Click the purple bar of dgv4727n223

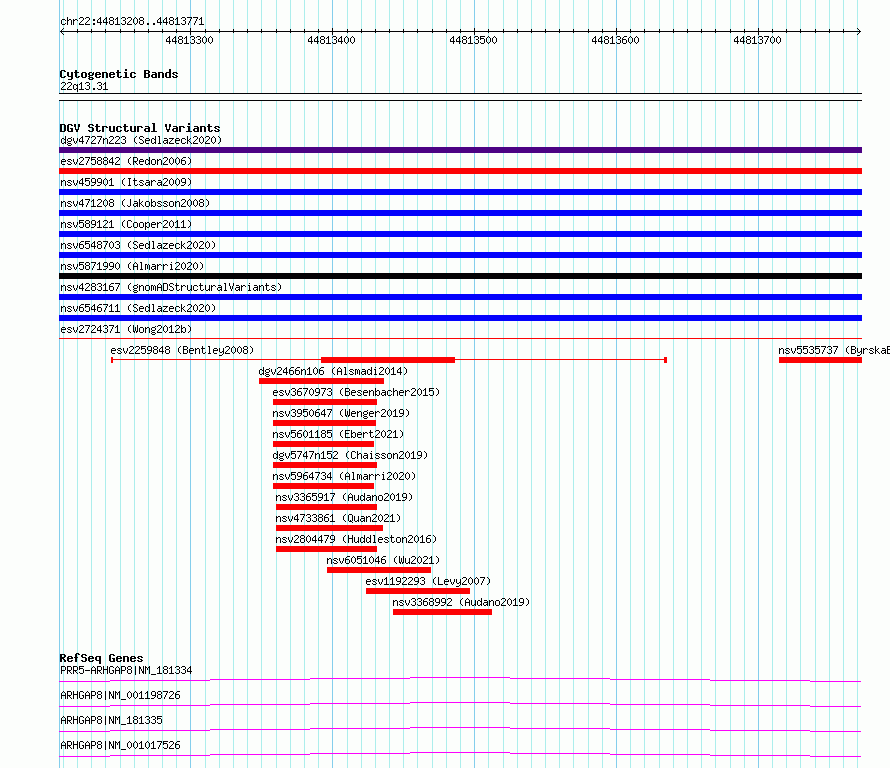[x=460, y=150]
